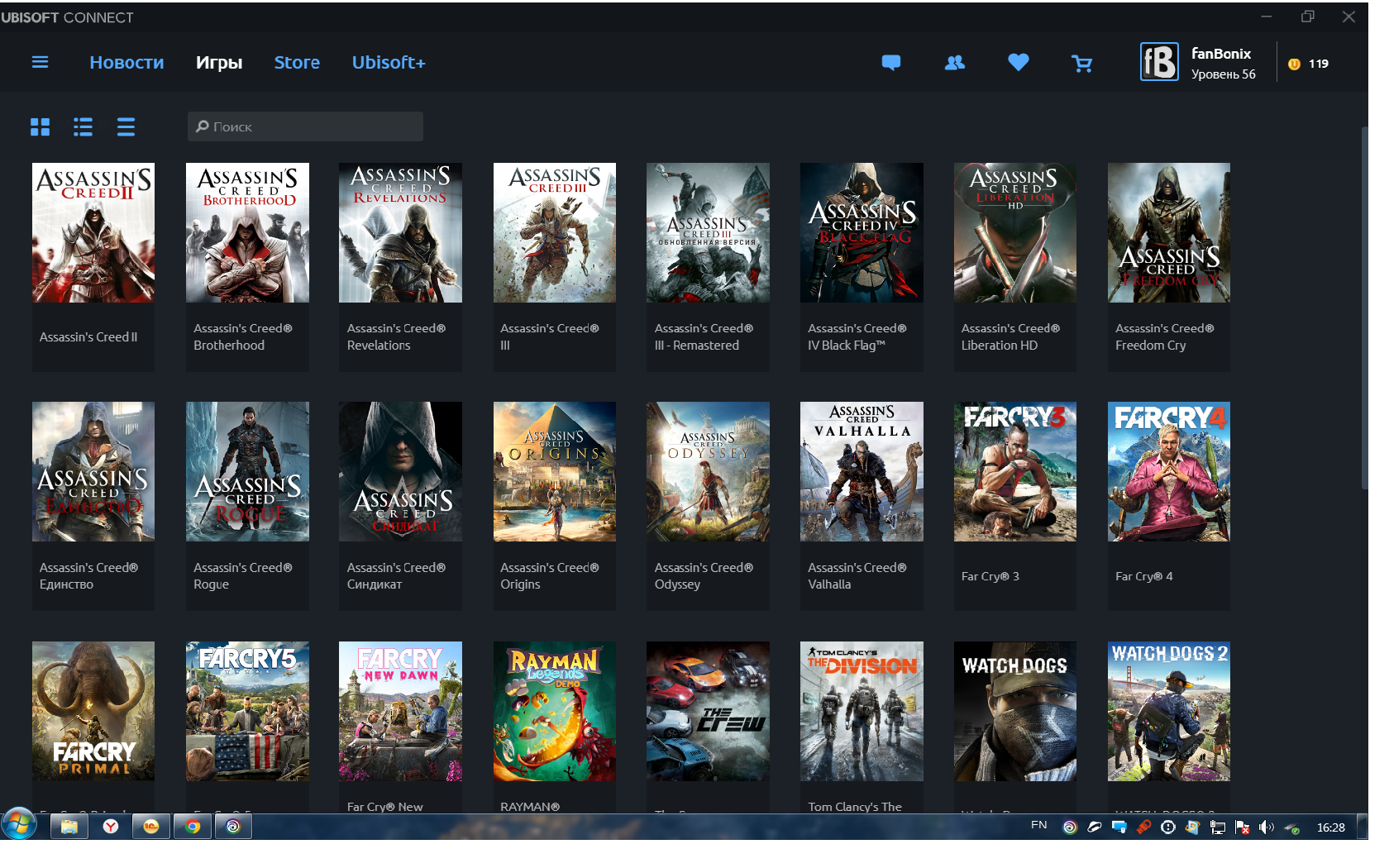Open Assassin's Creed Brotherhood cover
Screen dimensions: 1389x868
coord(247,232)
